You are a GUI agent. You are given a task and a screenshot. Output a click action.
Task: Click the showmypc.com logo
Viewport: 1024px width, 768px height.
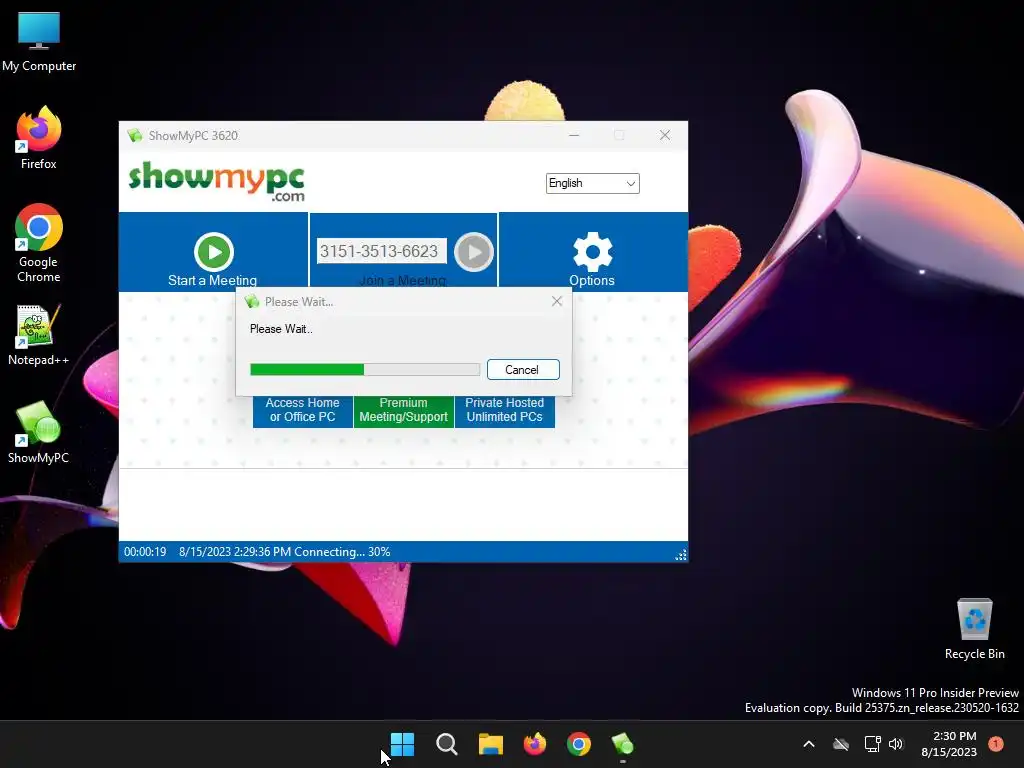(x=217, y=182)
